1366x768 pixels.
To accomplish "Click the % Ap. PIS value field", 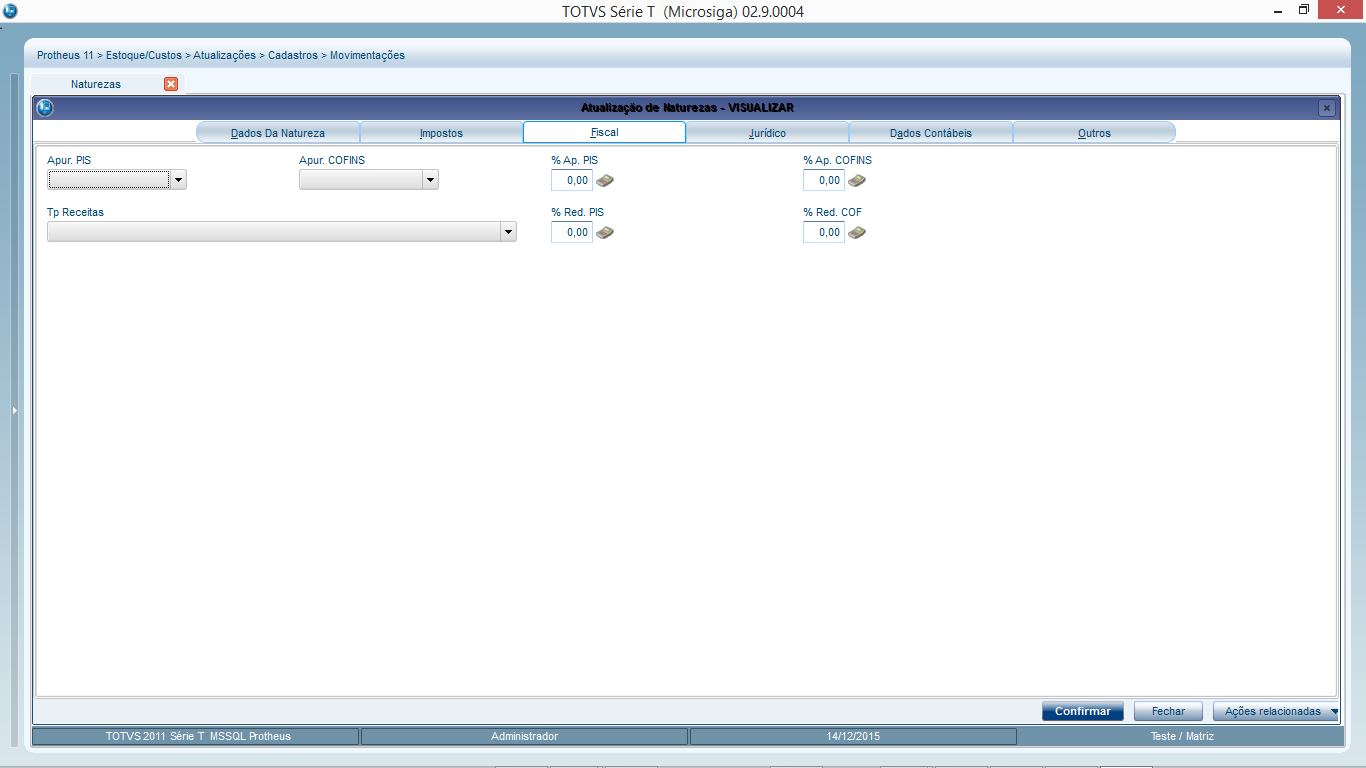I will pos(572,180).
